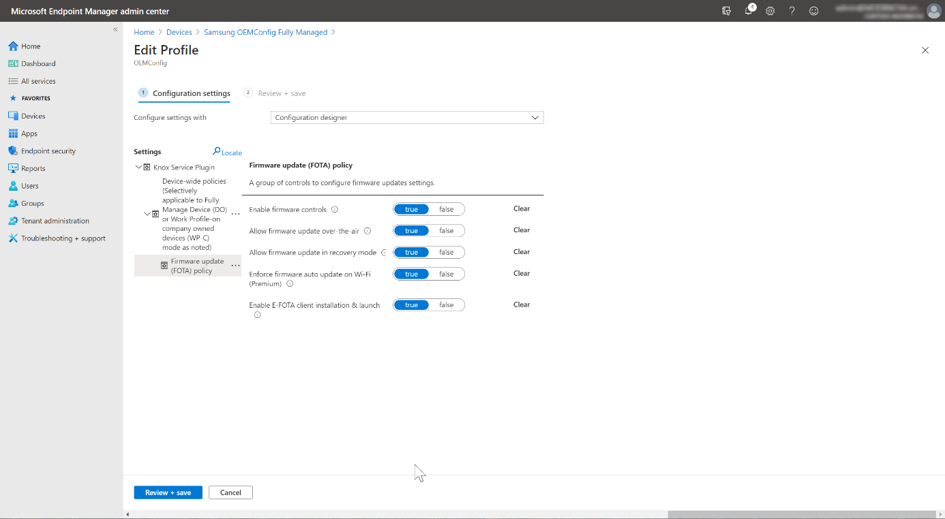Image resolution: width=945 pixels, height=519 pixels.
Task: Show info for Enable firmware controls
Action: point(334,209)
